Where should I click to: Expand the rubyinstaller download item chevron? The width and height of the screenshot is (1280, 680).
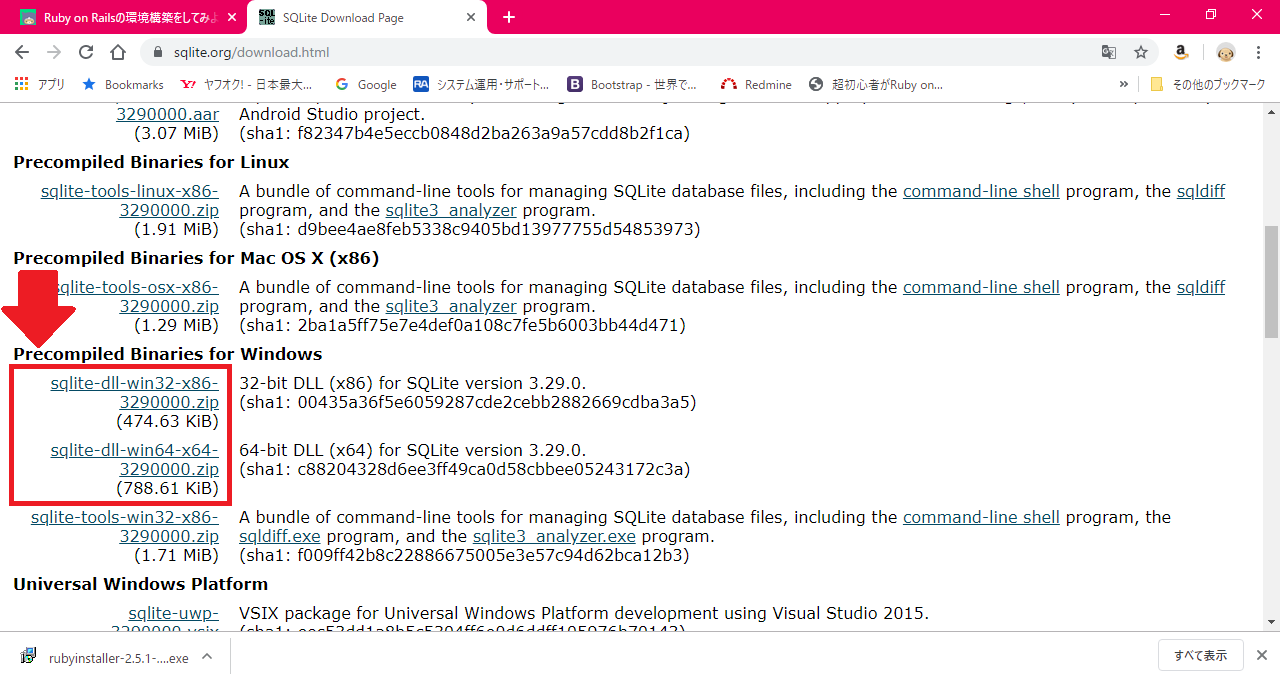click(206, 658)
